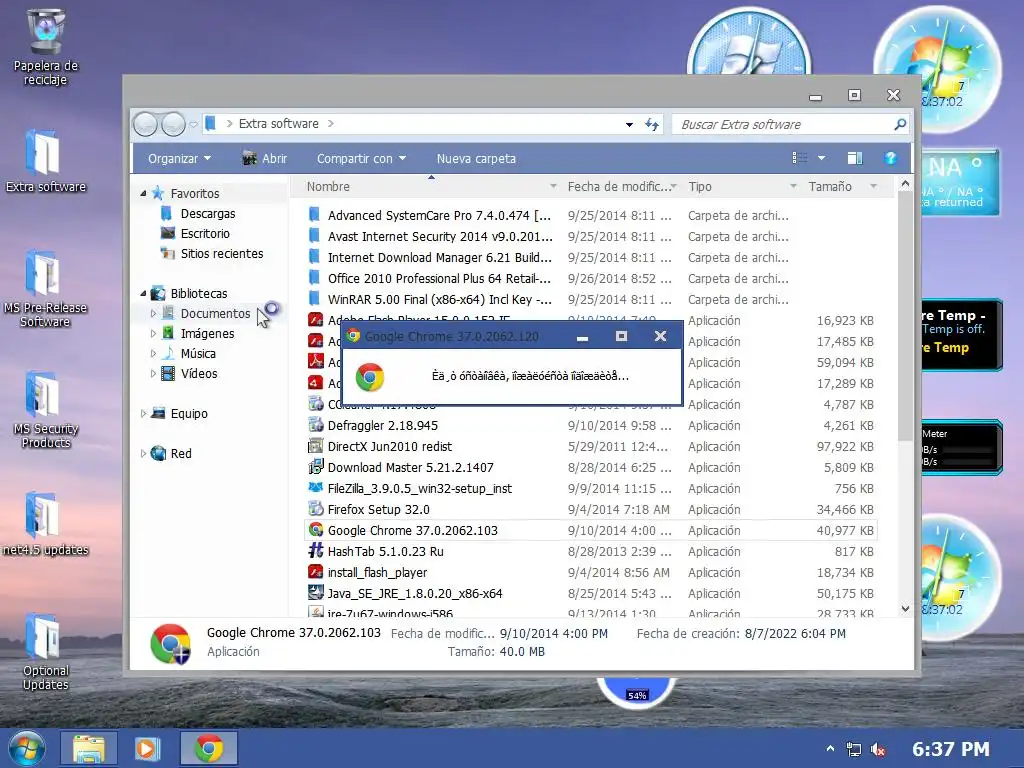
Task: Open the Tamaño column filter dropdown arrow
Action: click(873, 187)
